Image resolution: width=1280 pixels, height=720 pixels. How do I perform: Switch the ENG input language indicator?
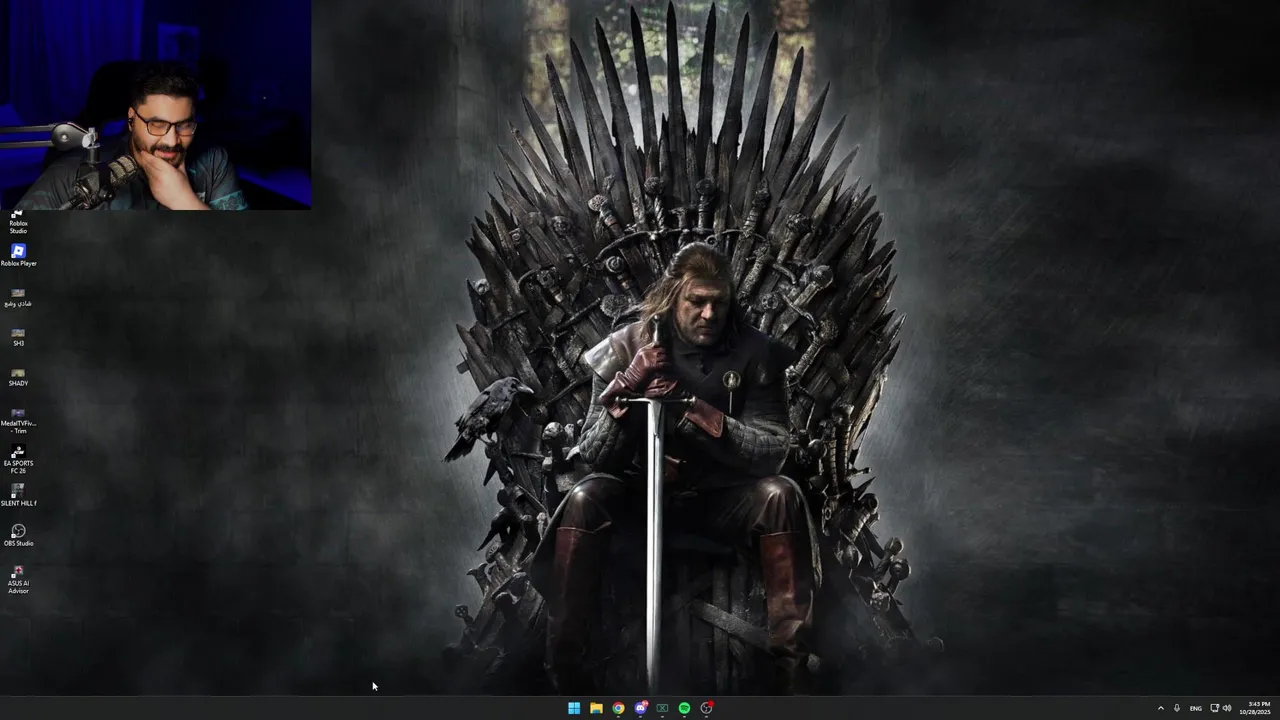tap(1195, 708)
